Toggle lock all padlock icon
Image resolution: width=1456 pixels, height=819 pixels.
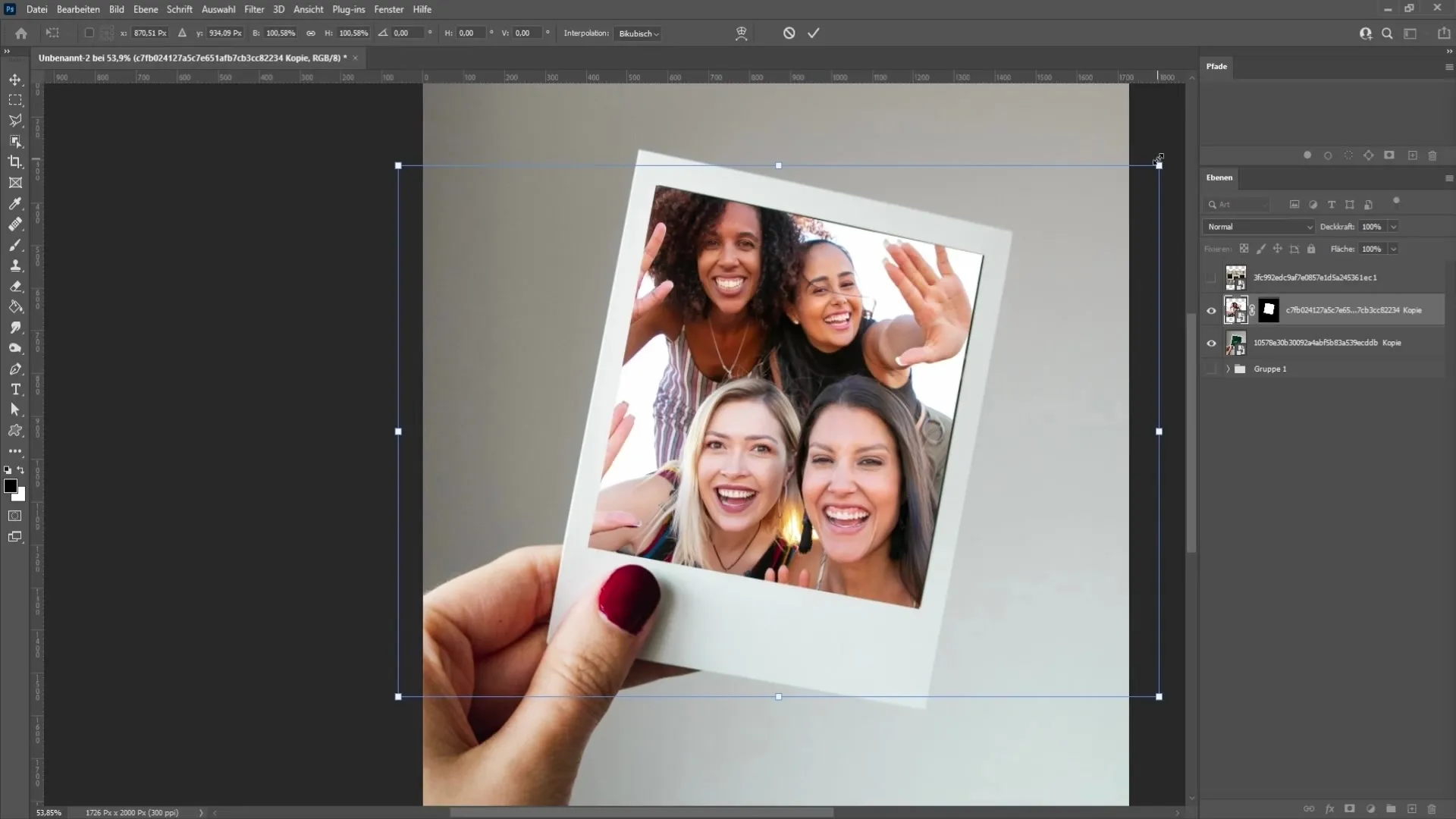click(1311, 249)
